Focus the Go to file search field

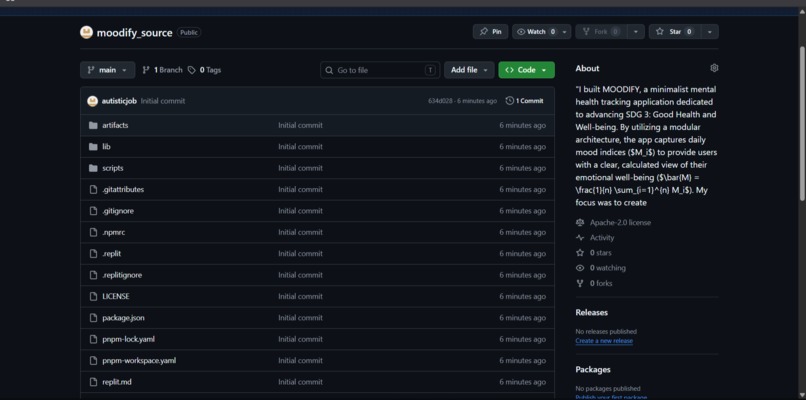pyautogui.click(x=380, y=70)
